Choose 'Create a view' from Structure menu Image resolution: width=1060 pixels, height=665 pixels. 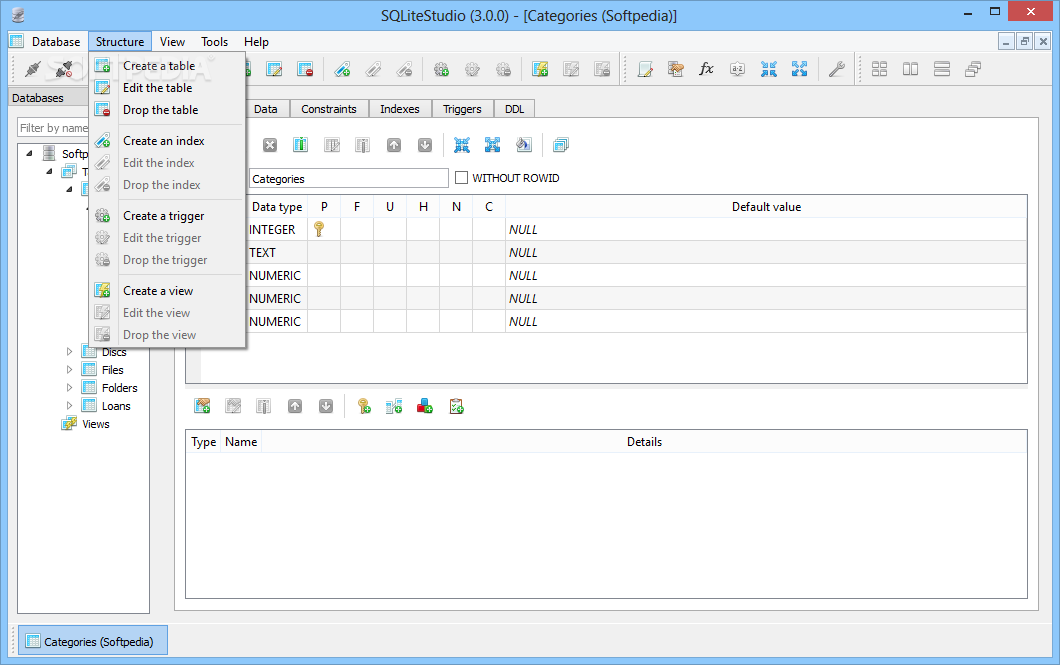point(167,291)
